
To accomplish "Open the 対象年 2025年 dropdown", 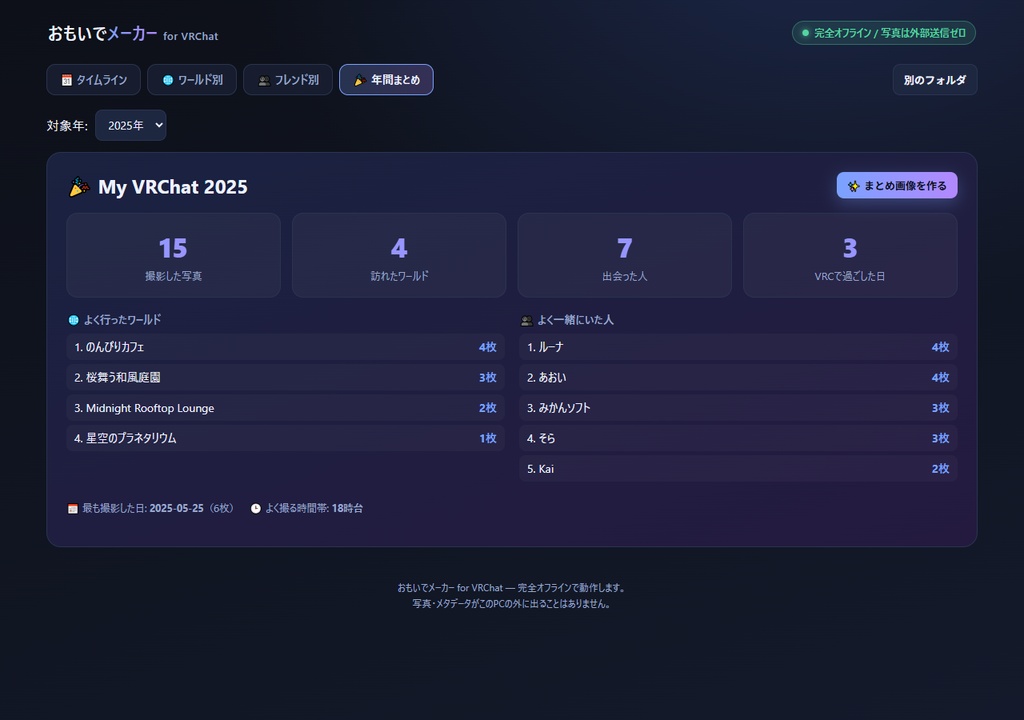I will (131, 125).
